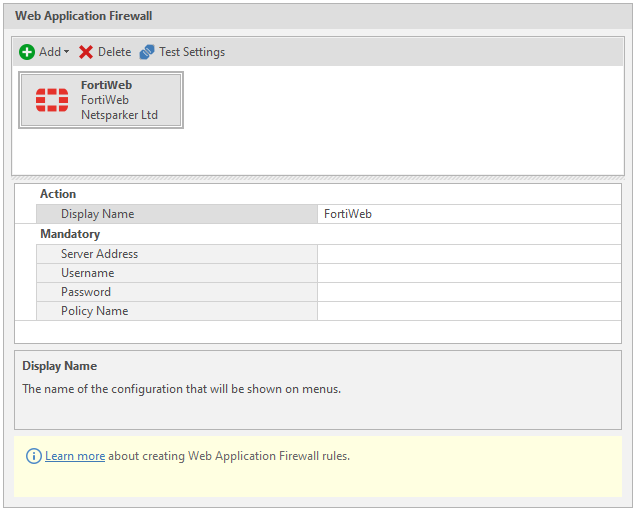
Task: Click the info circle icon
Action: click(x=34, y=456)
